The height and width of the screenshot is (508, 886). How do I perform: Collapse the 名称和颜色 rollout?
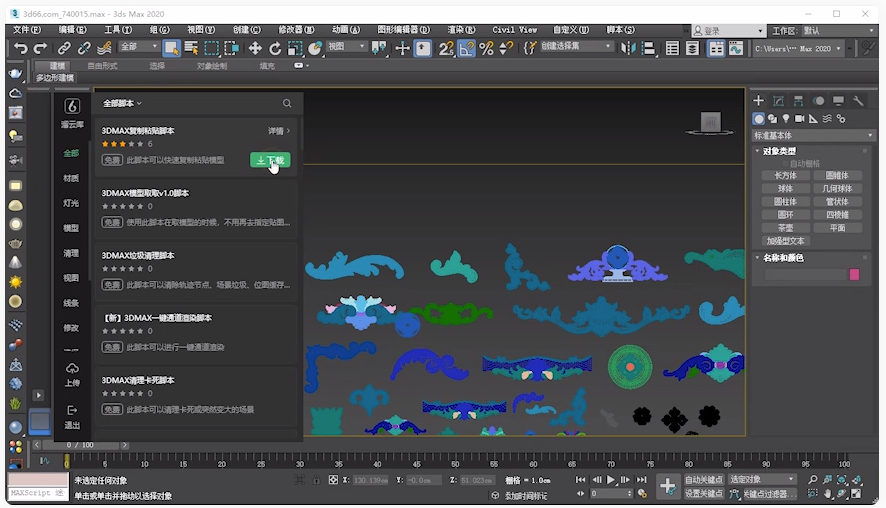[783, 258]
